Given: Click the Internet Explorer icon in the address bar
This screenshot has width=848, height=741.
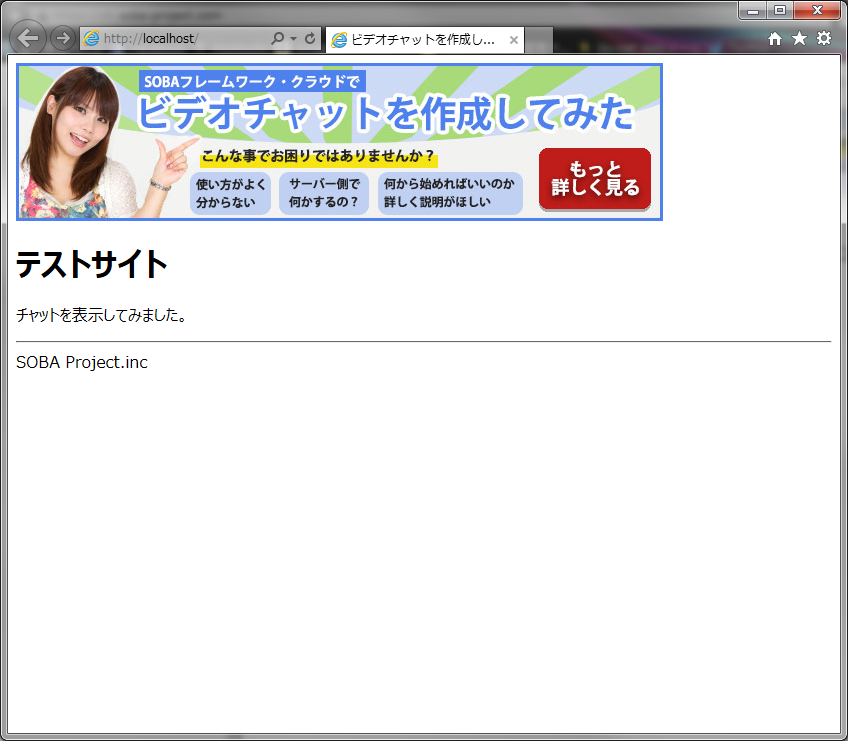Looking at the screenshot, I should point(91,38).
